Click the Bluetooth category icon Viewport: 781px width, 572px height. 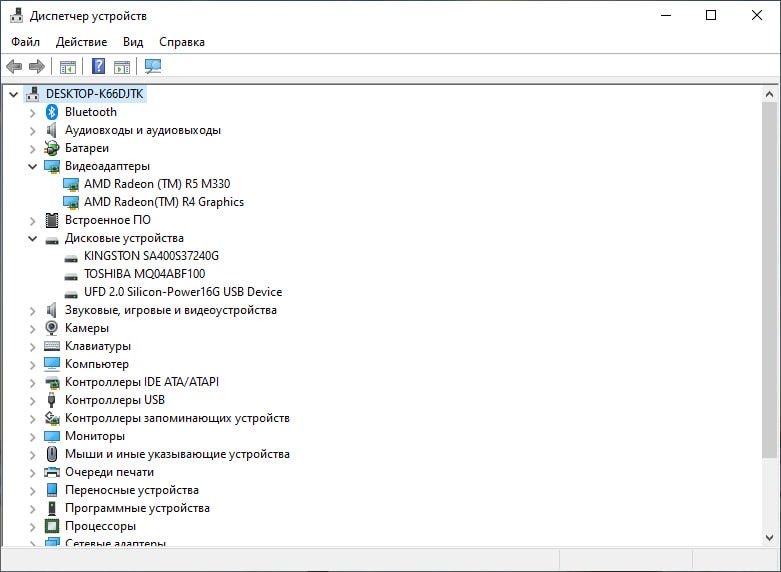pos(52,112)
